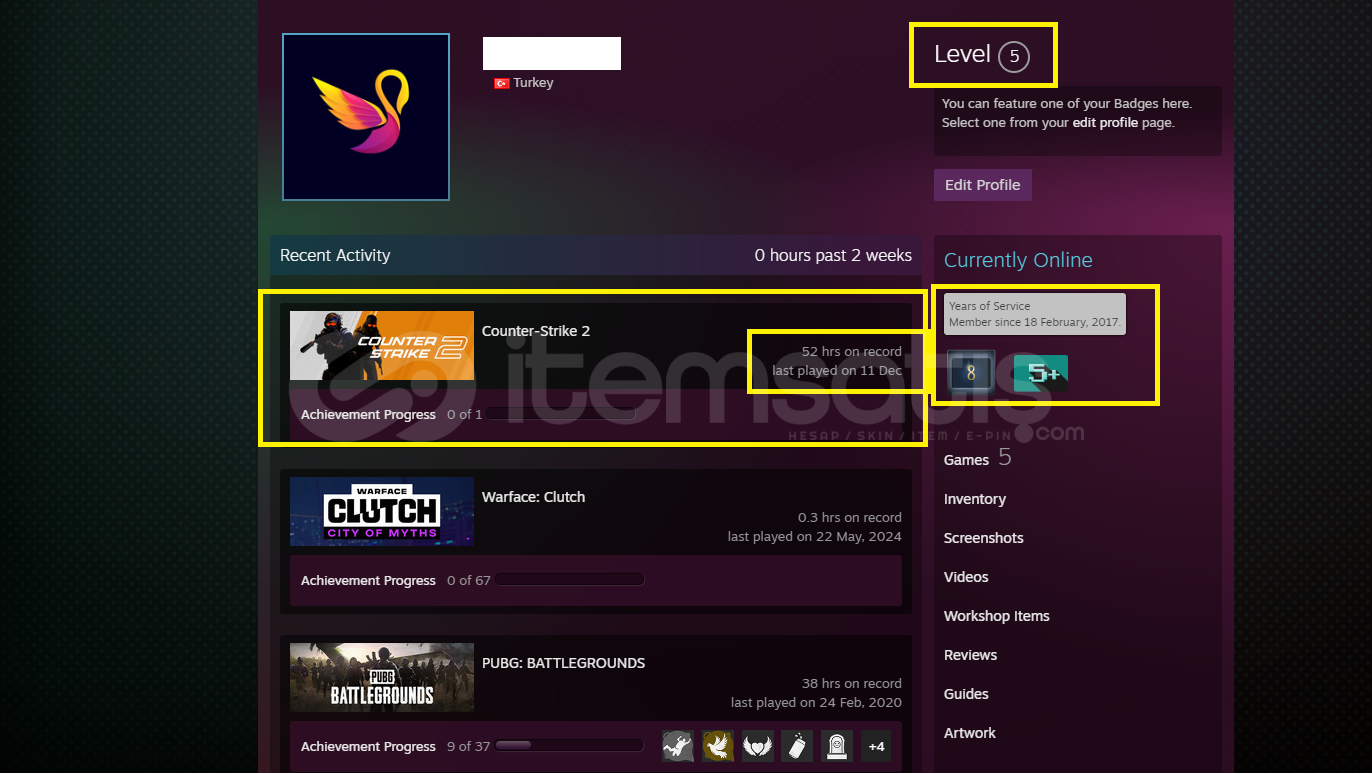View the PUBG tombstone achievement
The width and height of the screenshot is (1372, 774).
836,746
